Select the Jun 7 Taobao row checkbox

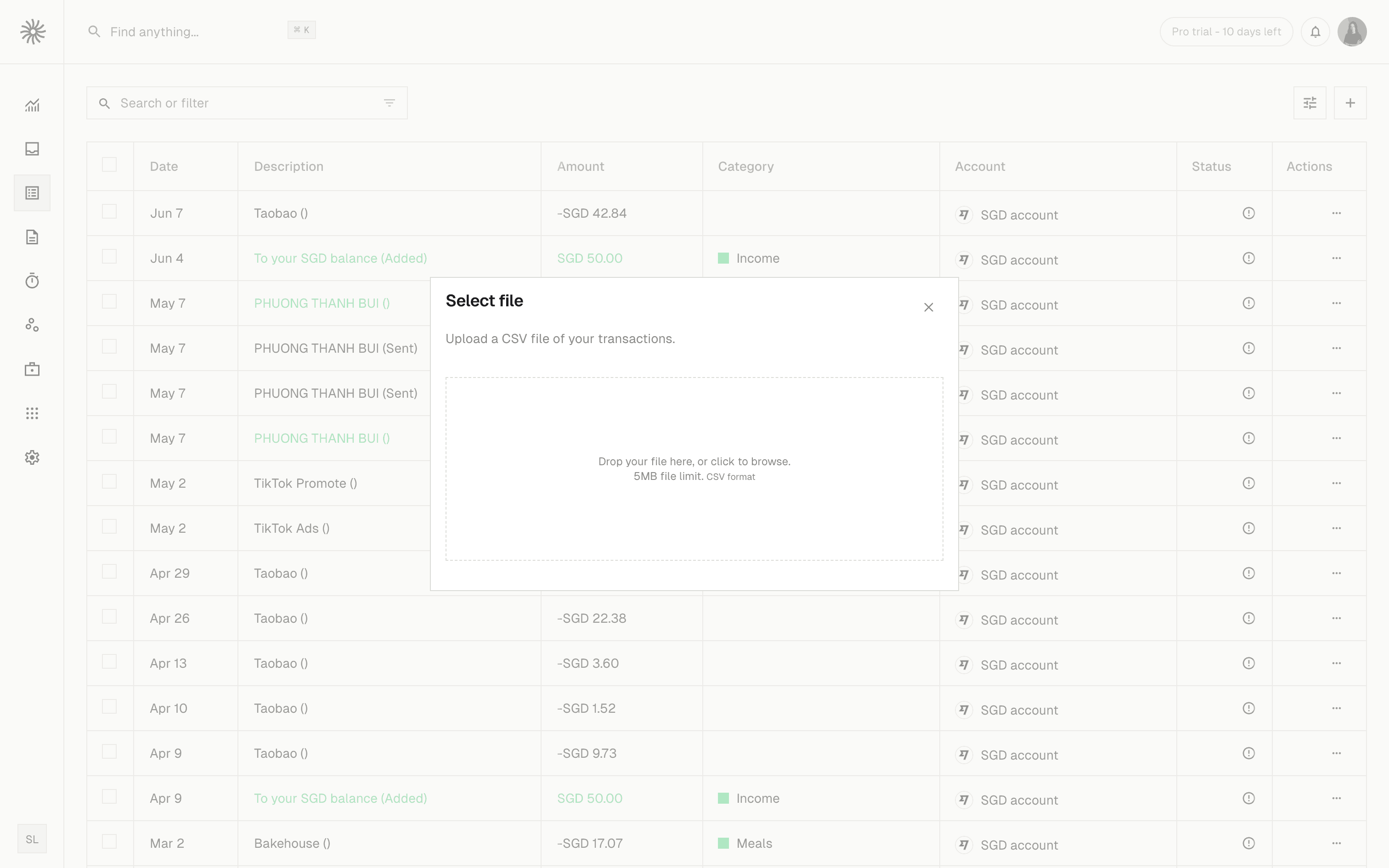109,212
